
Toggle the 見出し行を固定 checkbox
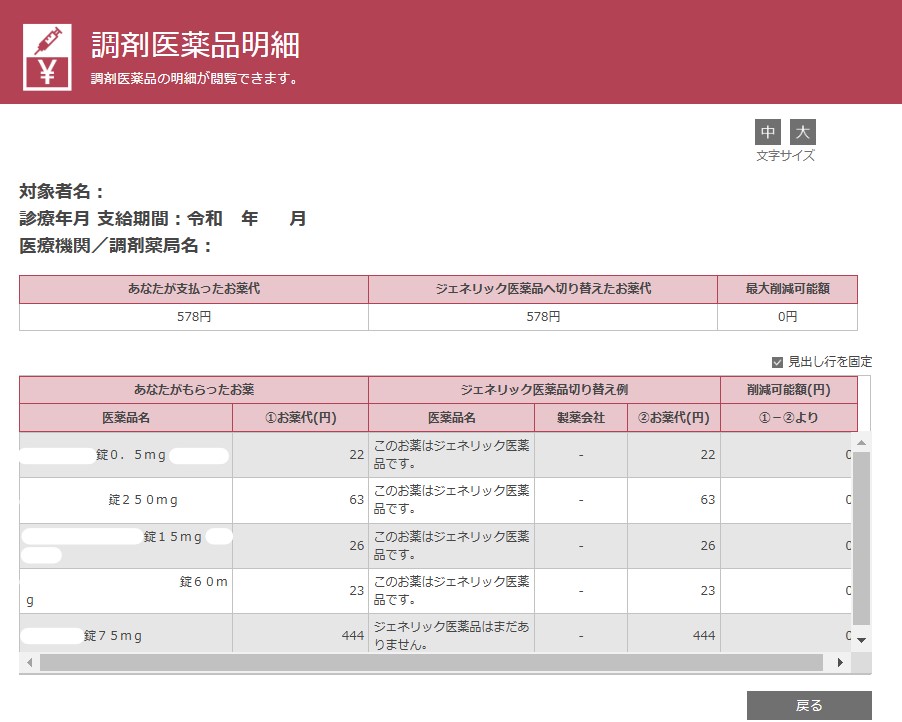(x=777, y=362)
